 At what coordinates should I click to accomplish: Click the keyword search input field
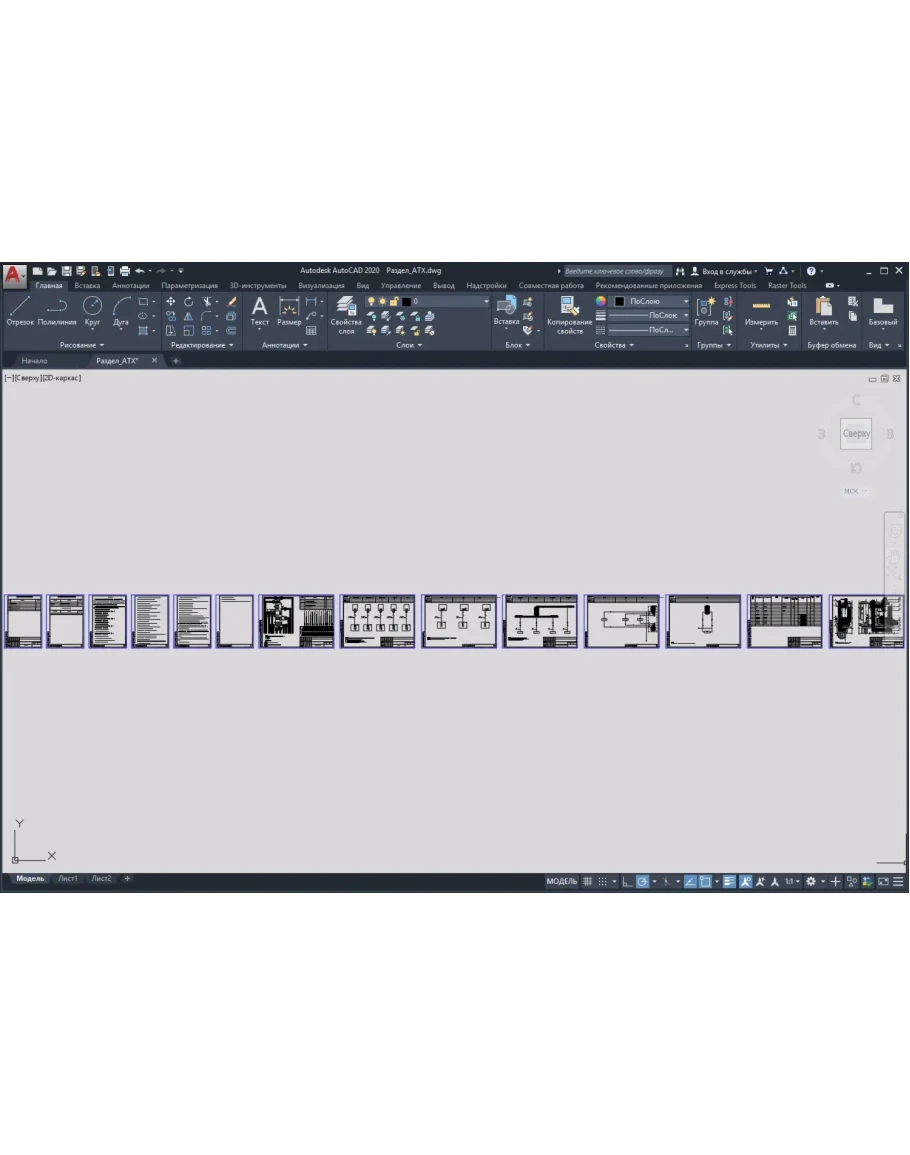click(x=615, y=271)
